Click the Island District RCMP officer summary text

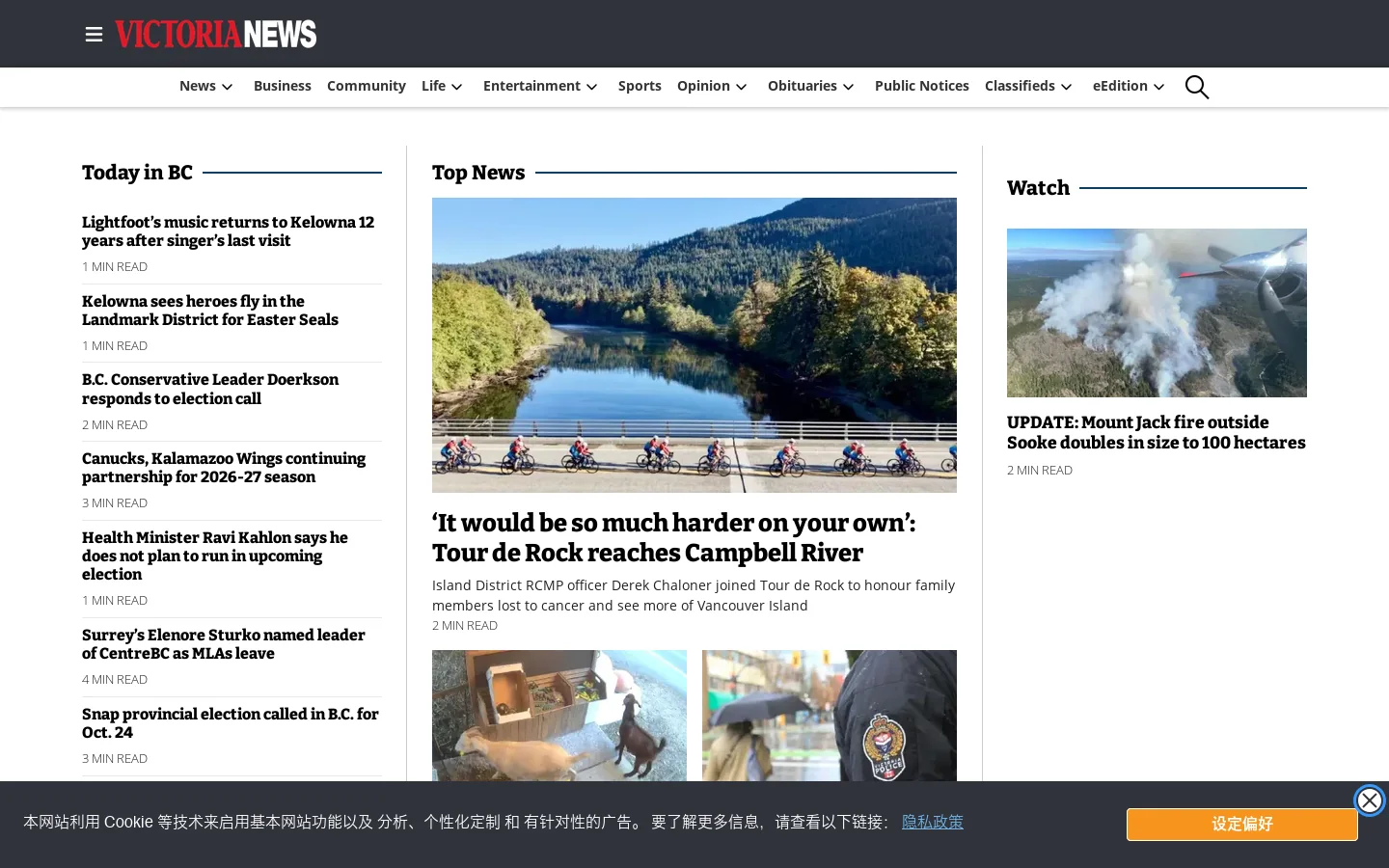[x=694, y=595]
